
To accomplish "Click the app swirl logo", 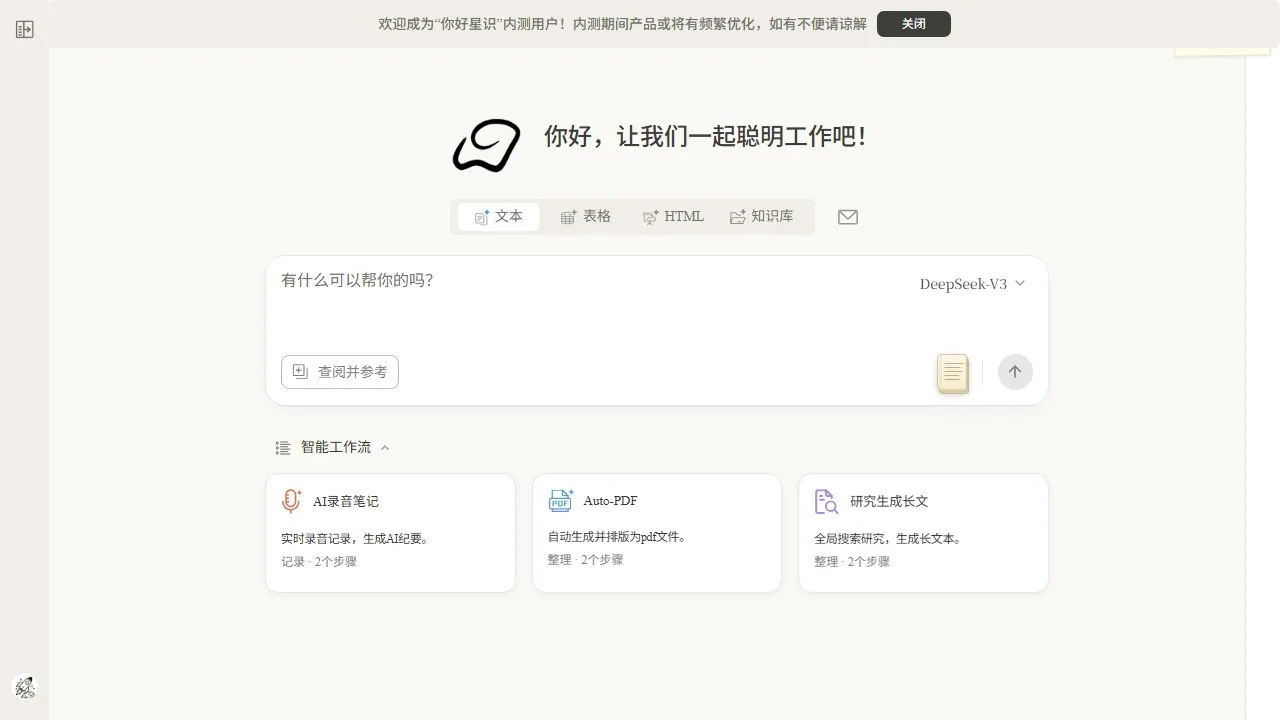I will (487, 145).
